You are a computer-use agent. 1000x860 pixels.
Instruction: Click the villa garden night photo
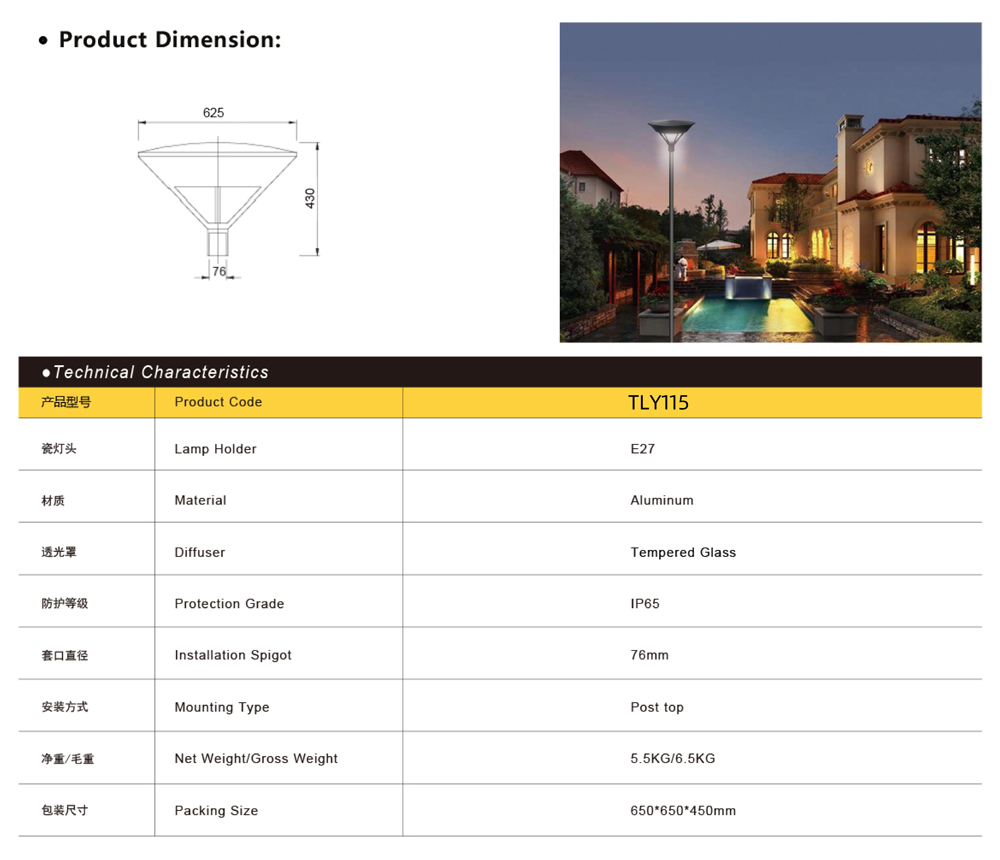(770, 182)
